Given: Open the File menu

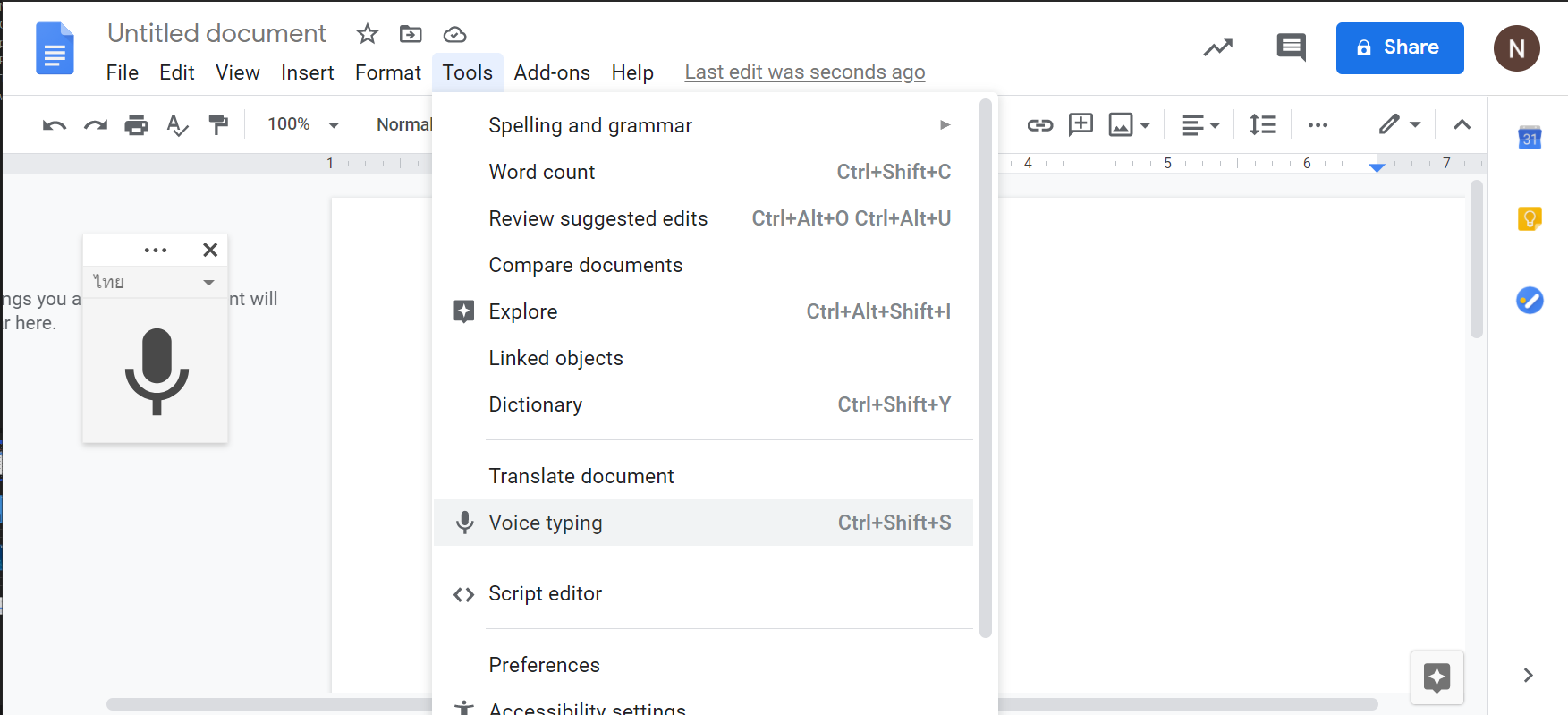Looking at the screenshot, I should pos(122,72).
